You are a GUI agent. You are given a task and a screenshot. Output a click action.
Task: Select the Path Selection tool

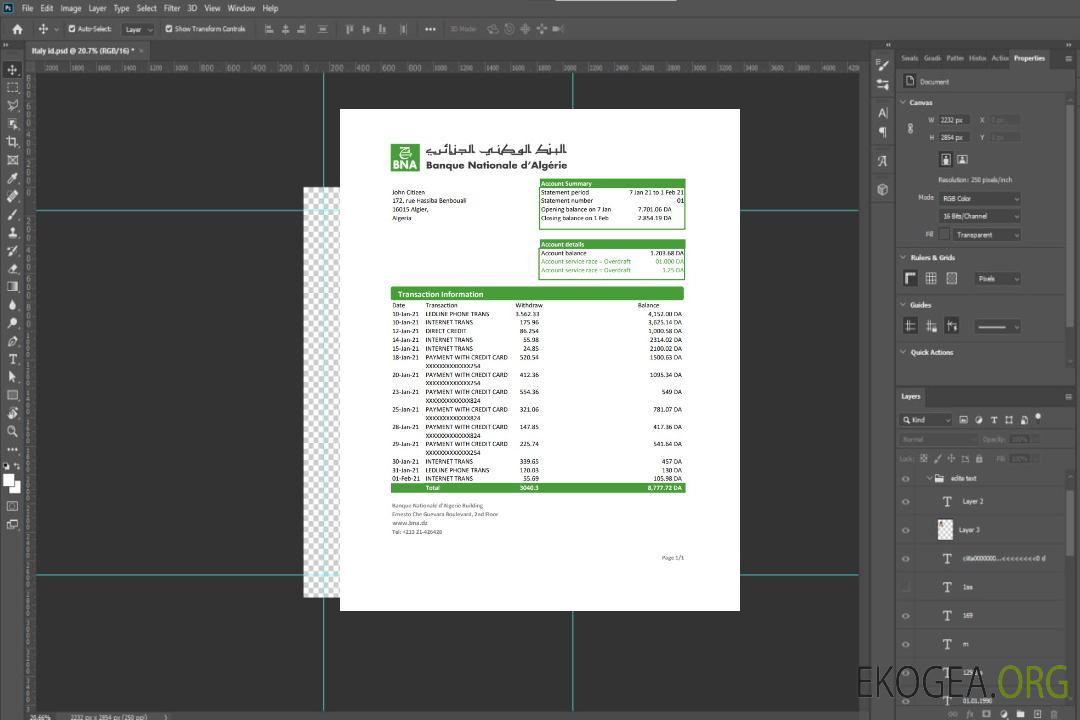[x=12, y=377]
